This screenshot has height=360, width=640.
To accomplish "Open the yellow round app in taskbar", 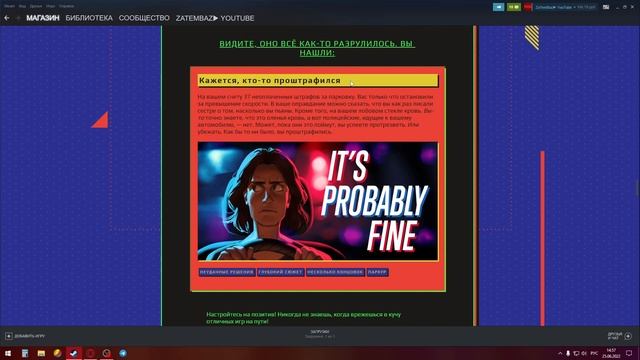I will click(58, 353).
